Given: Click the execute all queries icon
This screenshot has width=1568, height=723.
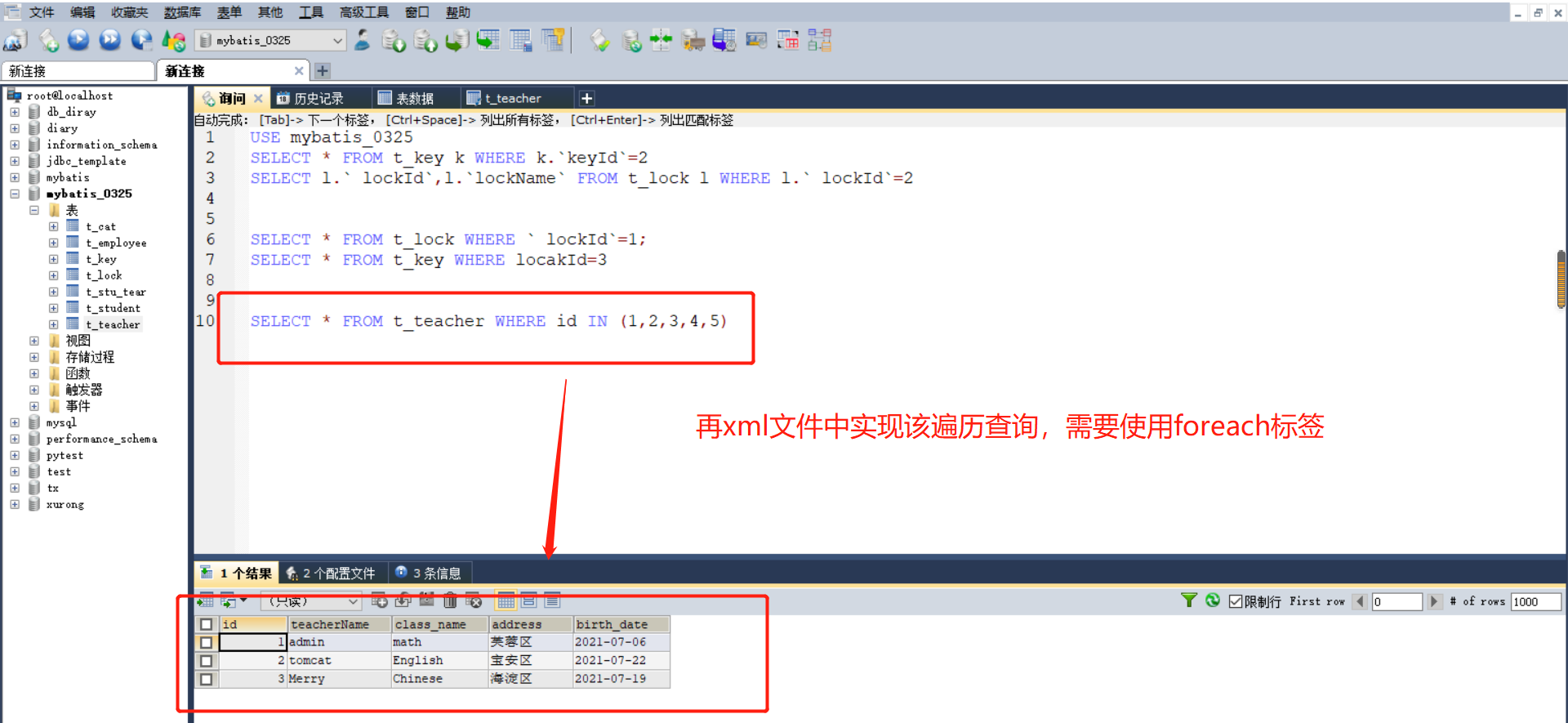Looking at the screenshot, I should click(110, 40).
